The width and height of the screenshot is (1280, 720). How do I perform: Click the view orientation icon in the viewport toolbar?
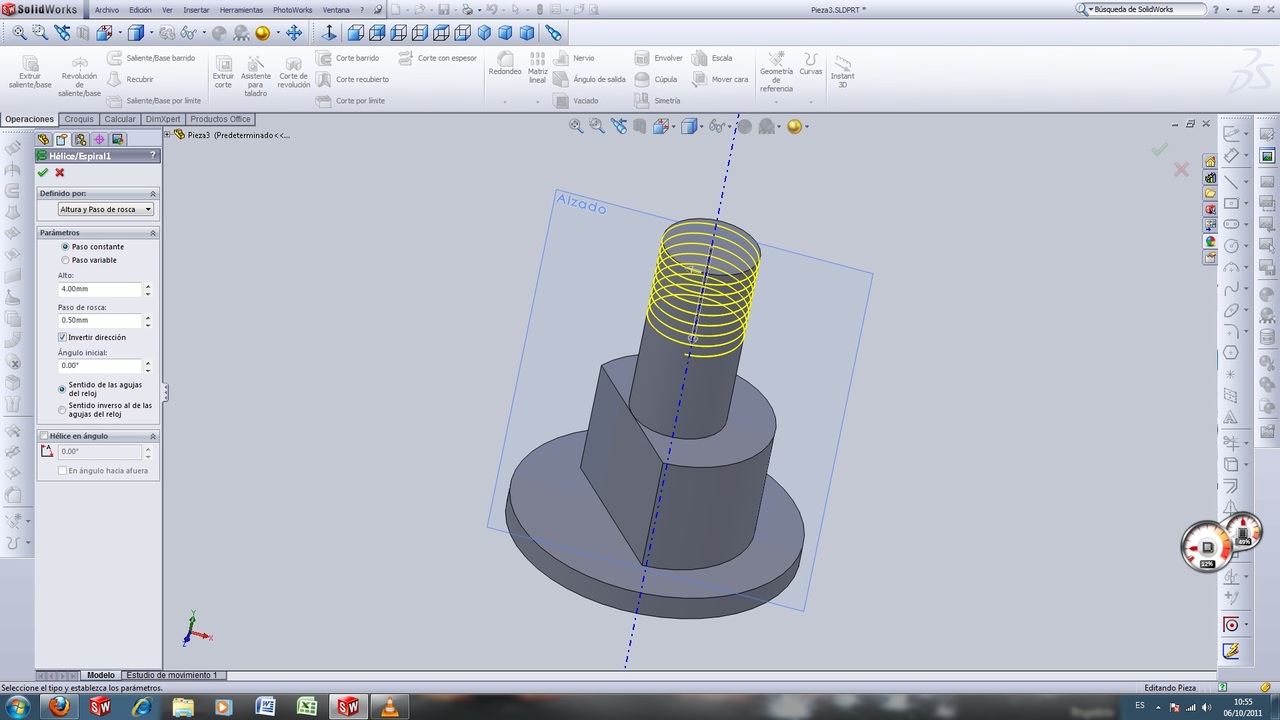click(x=660, y=126)
